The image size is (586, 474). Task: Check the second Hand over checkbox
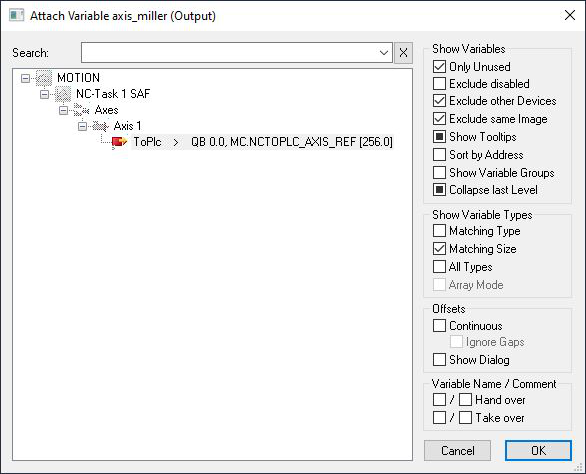pyautogui.click(x=465, y=400)
